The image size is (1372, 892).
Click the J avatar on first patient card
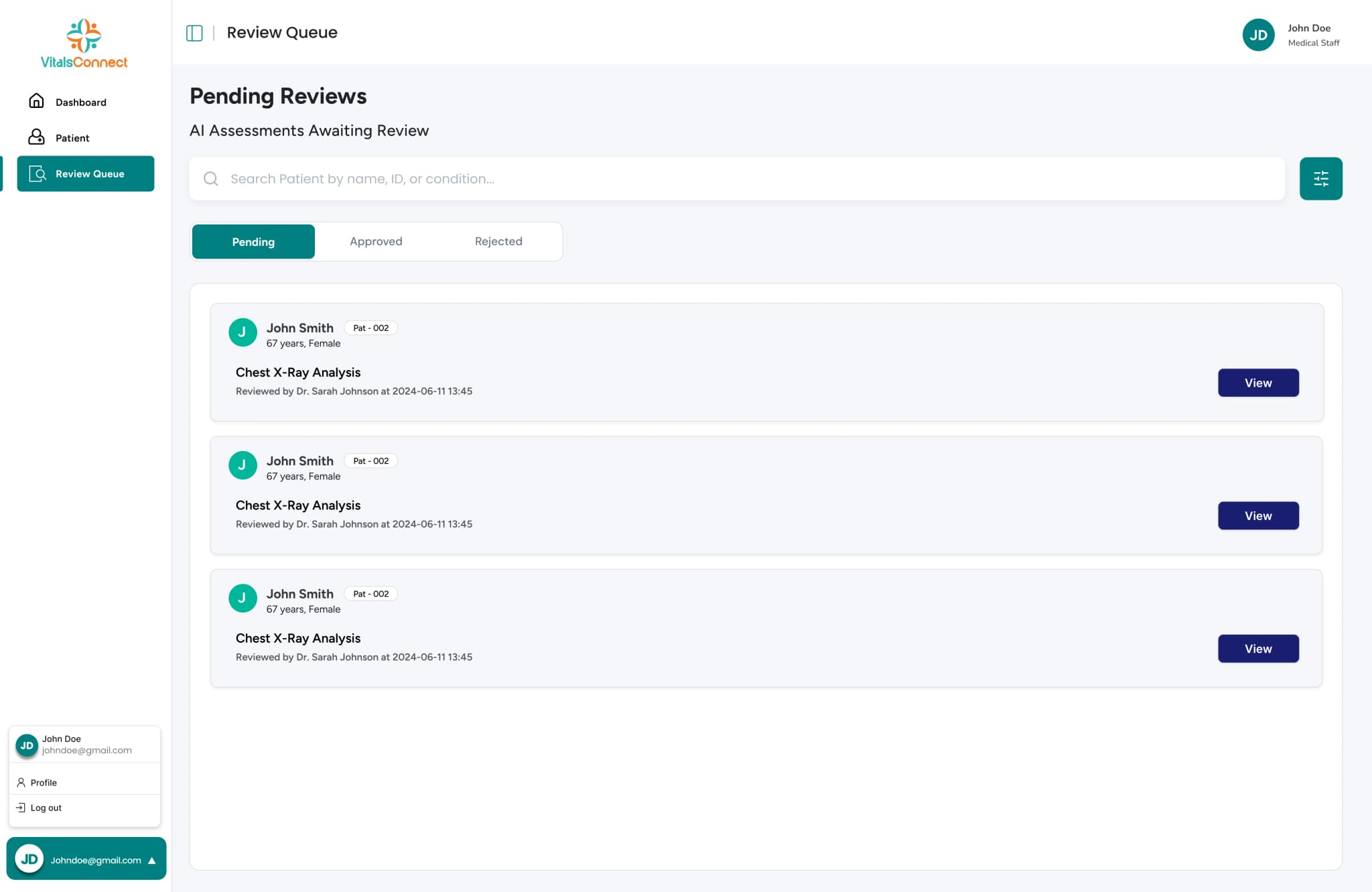[x=243, y=332]
